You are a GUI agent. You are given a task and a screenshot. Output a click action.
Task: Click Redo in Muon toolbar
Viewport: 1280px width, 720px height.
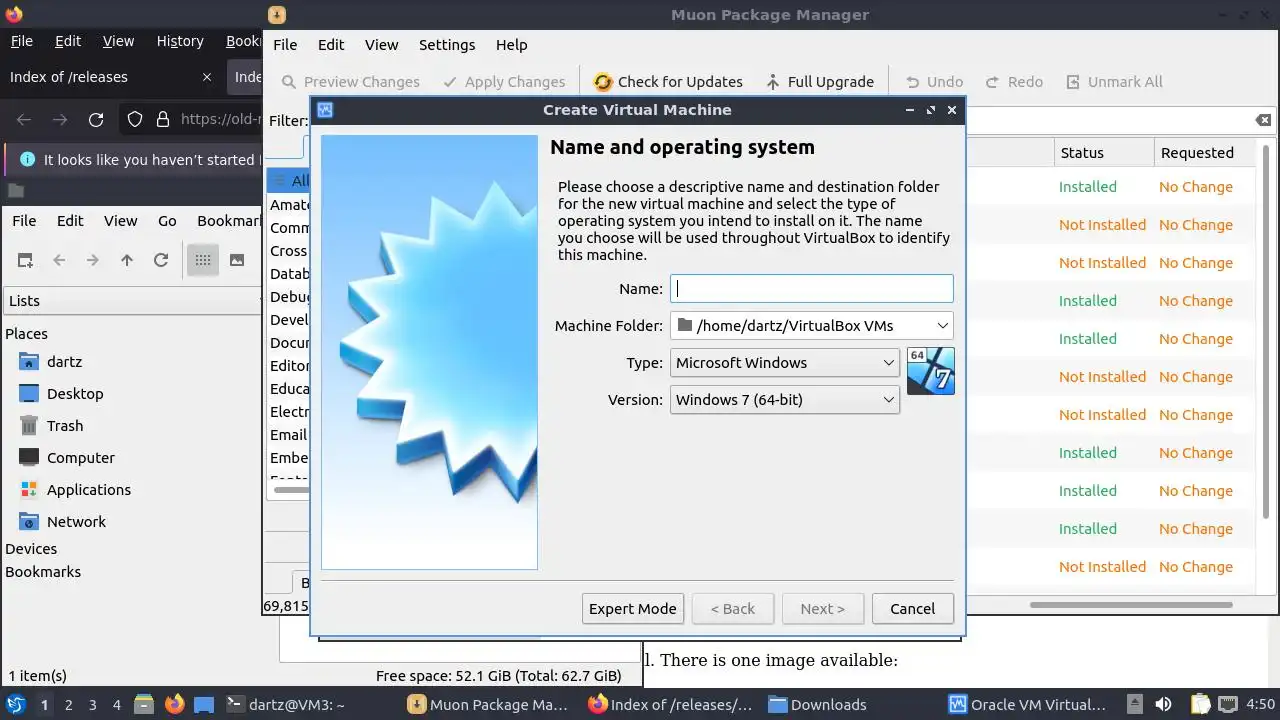point(1014,82)
